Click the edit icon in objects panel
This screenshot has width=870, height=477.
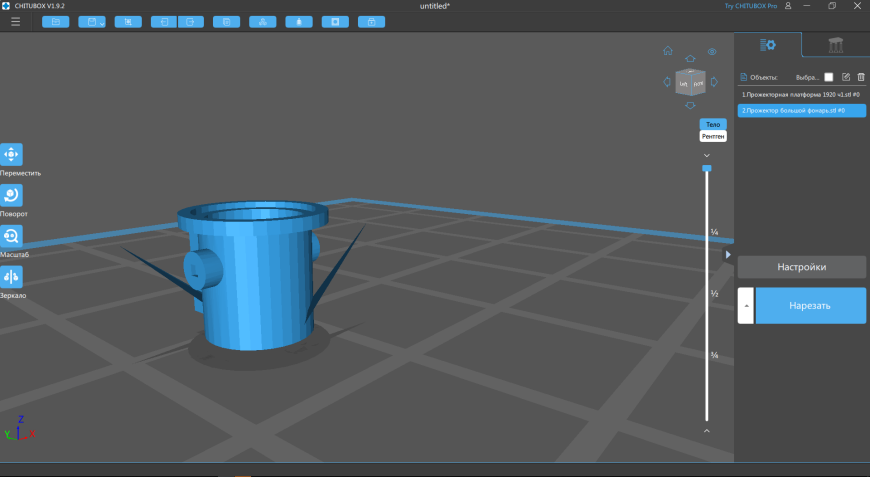[x=846, y=77]
